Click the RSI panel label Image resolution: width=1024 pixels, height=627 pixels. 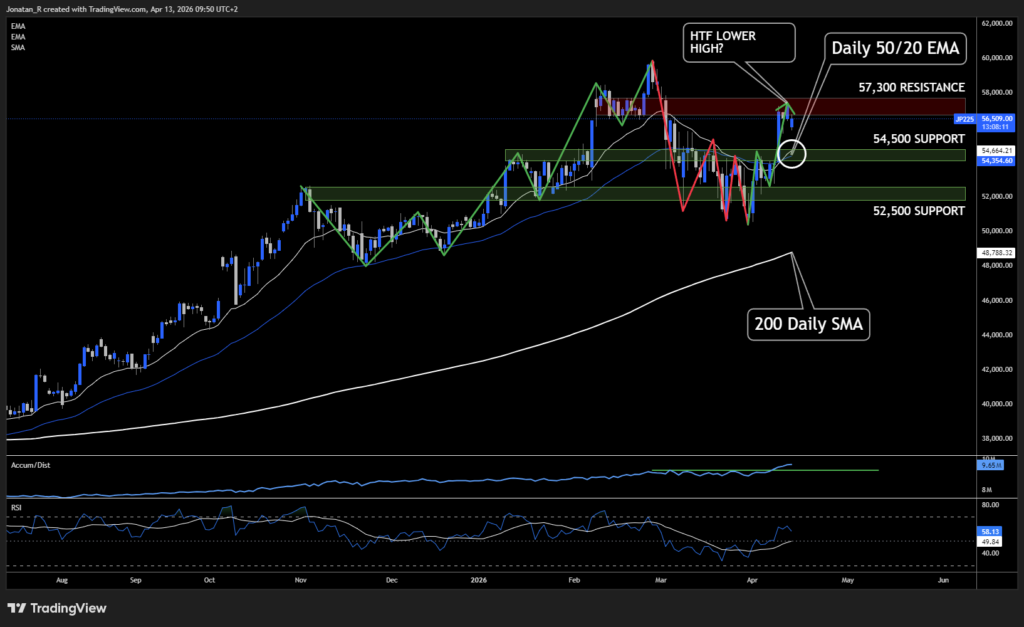(16, 506)
